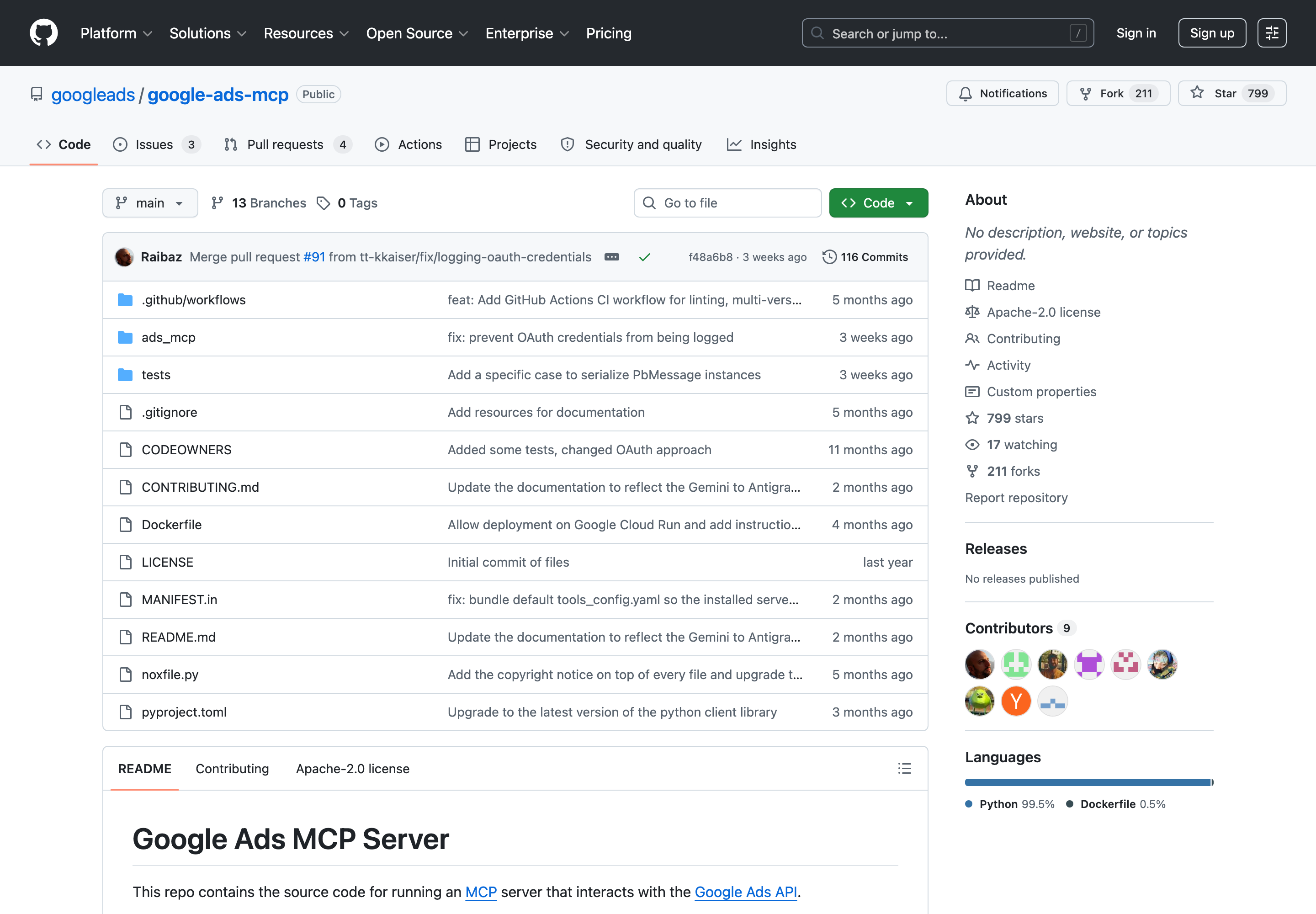Viewport: 1316px width, 914px height.
Task: Open the tests folder
Action: [x=156, y=375]
